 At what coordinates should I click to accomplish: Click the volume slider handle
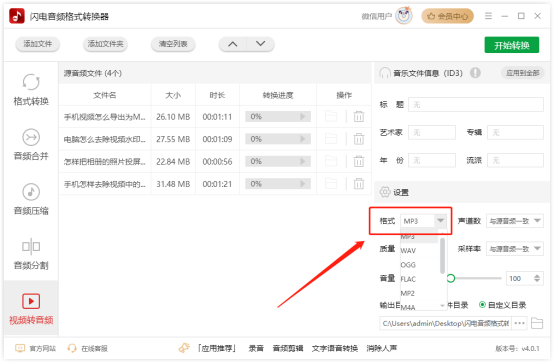450,279
